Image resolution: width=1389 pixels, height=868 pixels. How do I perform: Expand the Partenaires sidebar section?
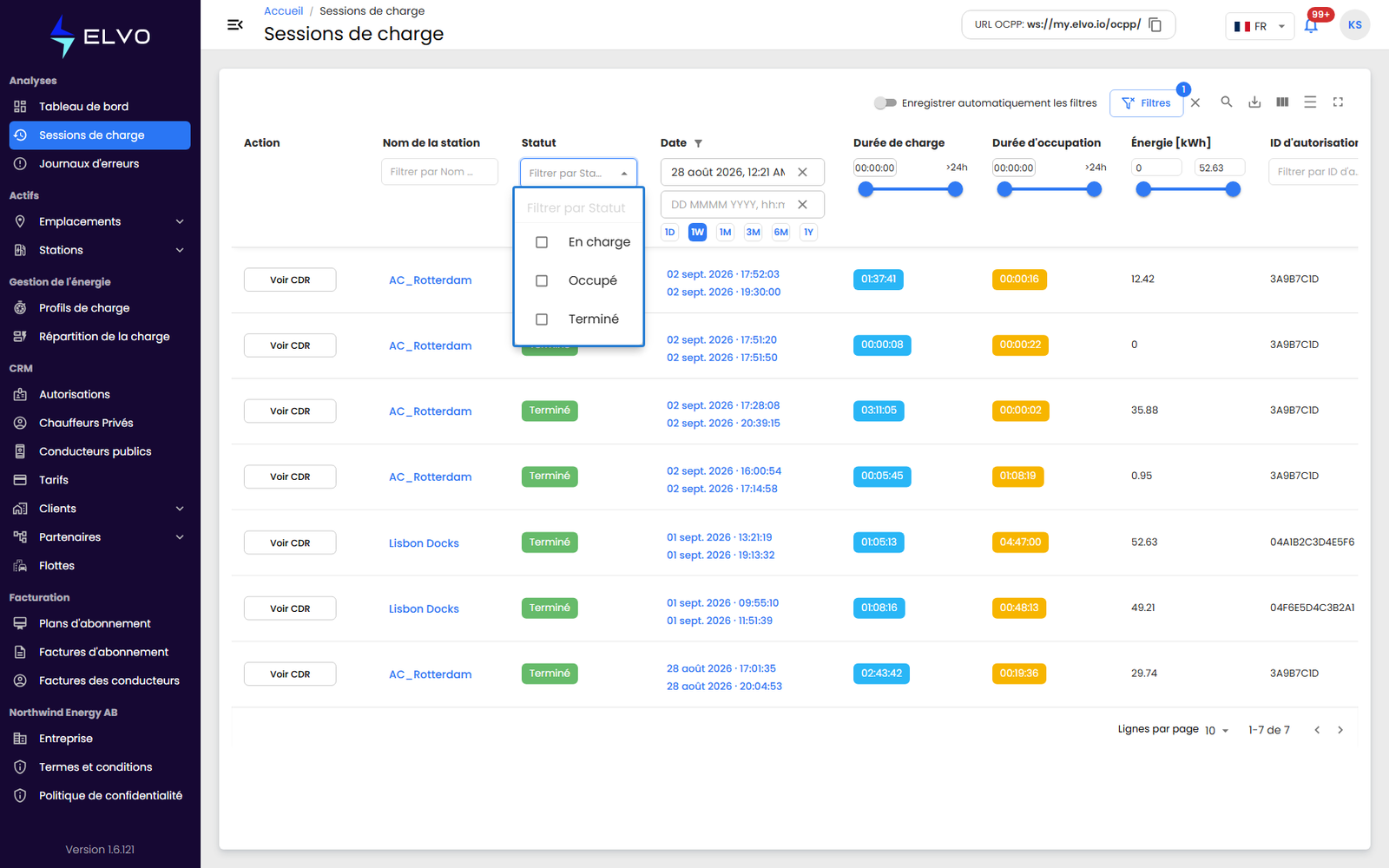100,537
